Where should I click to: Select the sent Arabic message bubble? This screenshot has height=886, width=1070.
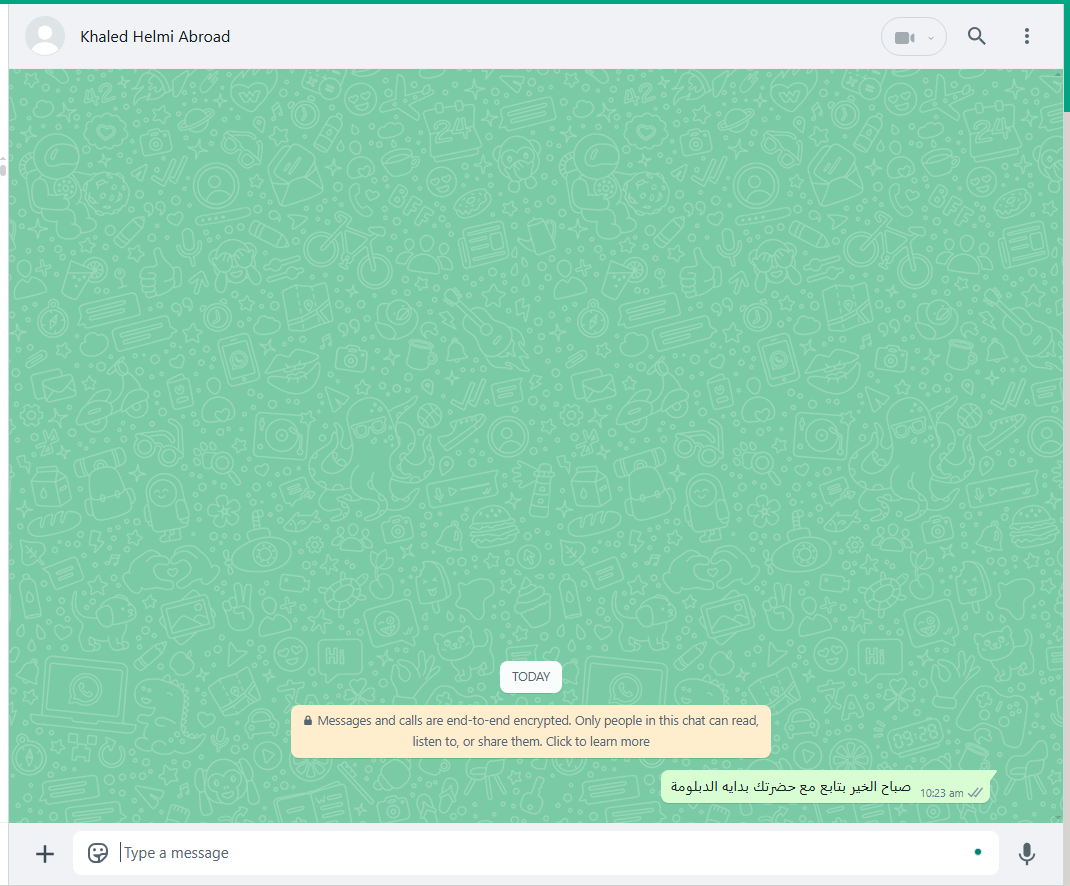828,787
